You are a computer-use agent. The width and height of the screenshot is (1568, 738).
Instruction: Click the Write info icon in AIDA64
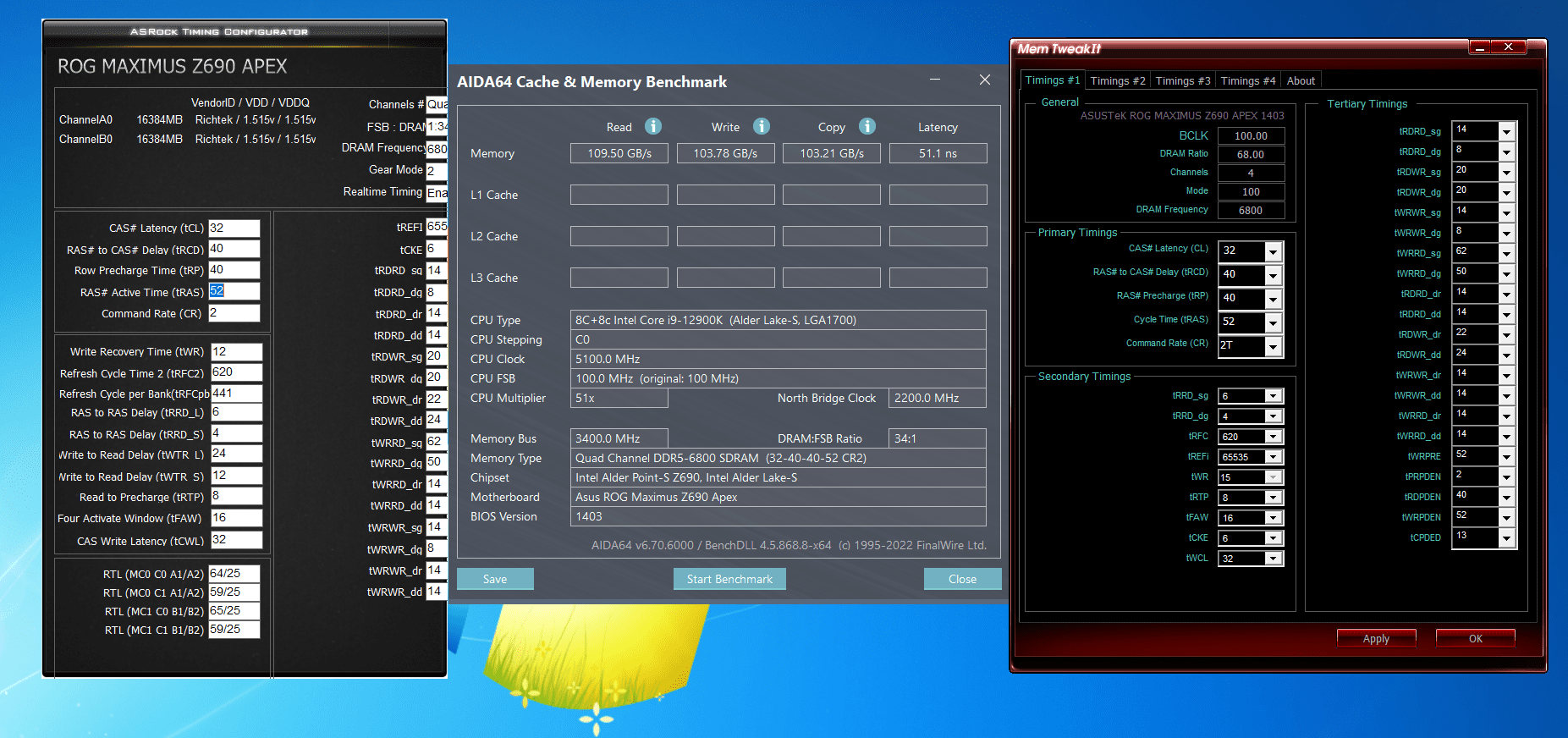762,126
